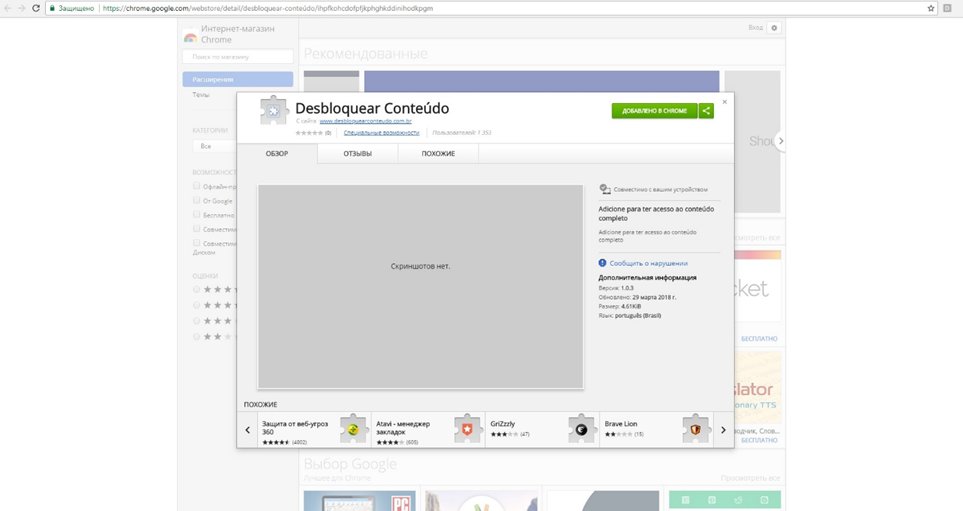Open the desbloquearconteudo.com.br site link

coord(365,121)
